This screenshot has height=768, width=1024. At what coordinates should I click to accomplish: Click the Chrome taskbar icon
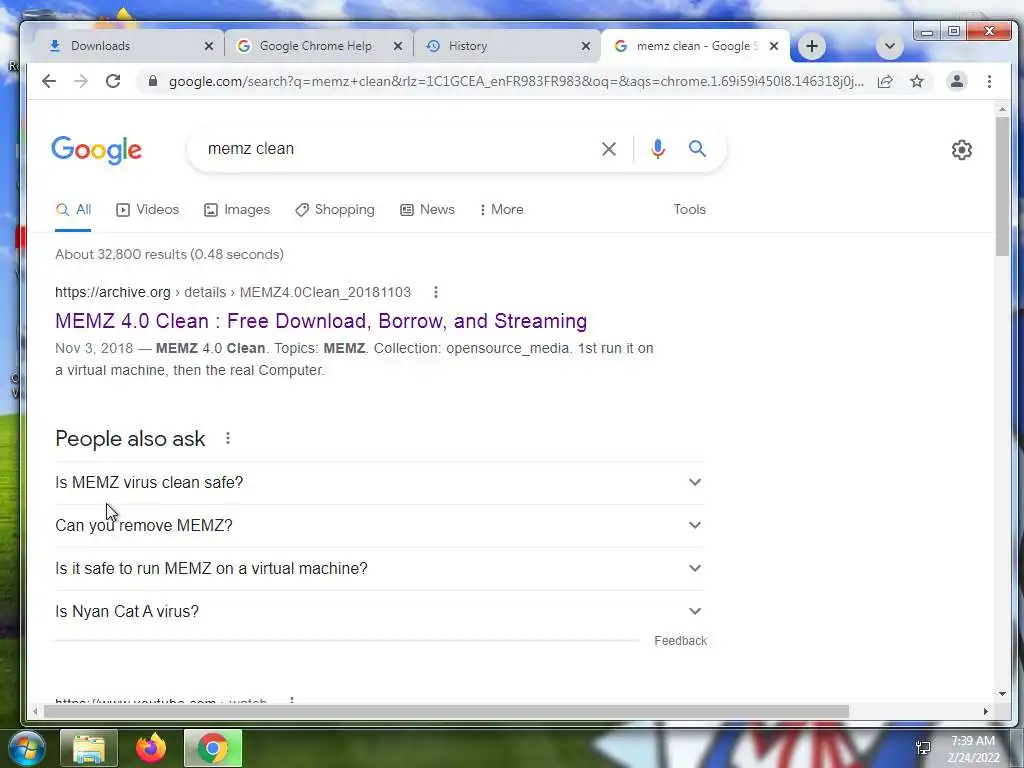[213, 748]
